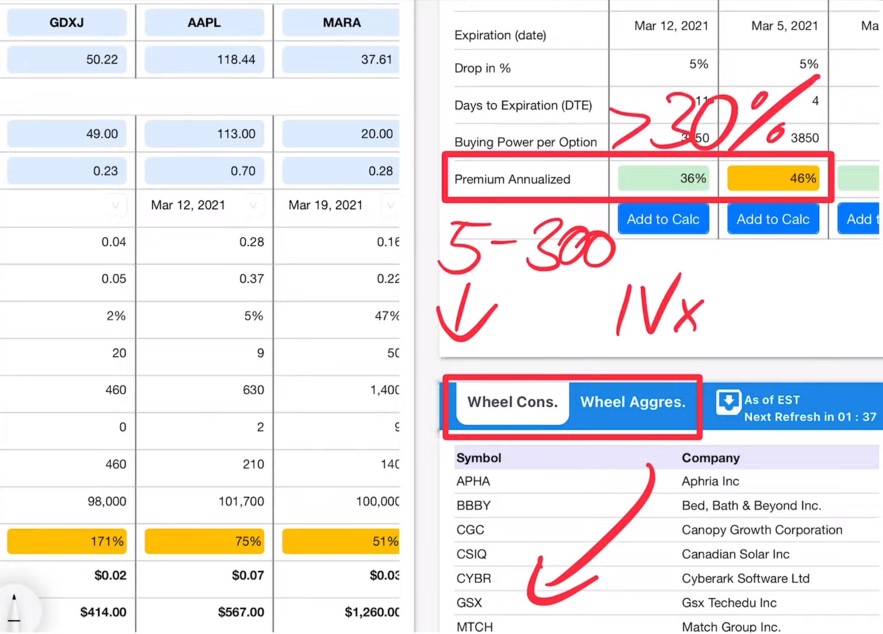The width and height of the screenshot is (883, 634).
Task: Select the GSX symbol row
Action: click(469, 602)
